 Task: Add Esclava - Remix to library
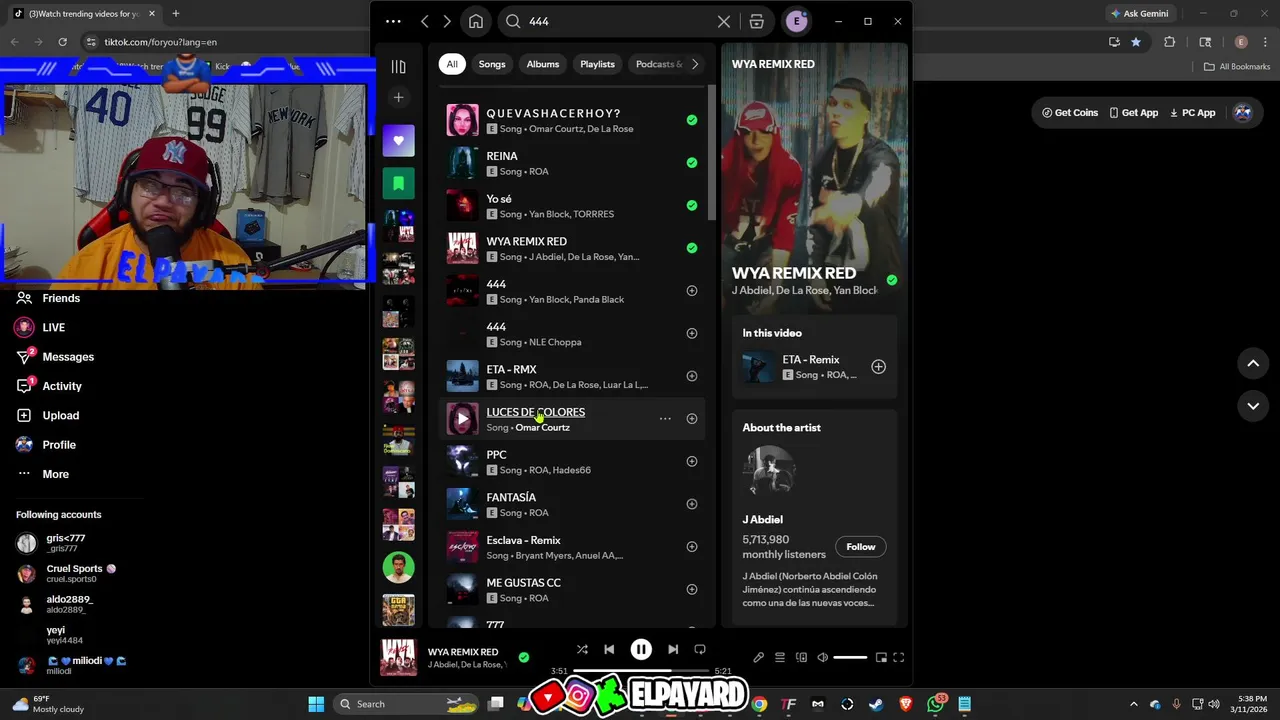pyautogui.click(x=692, y=547)
